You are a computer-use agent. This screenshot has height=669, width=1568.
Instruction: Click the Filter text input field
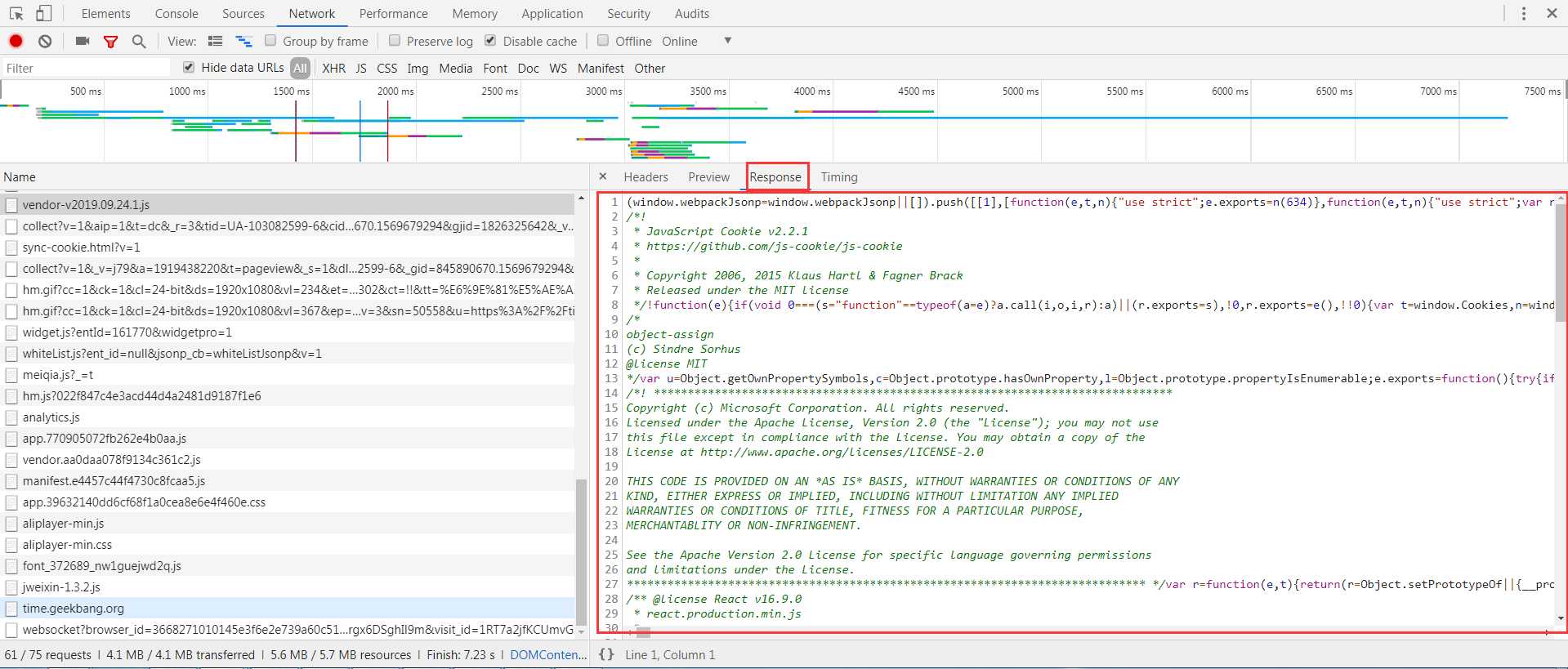(86, 68)
